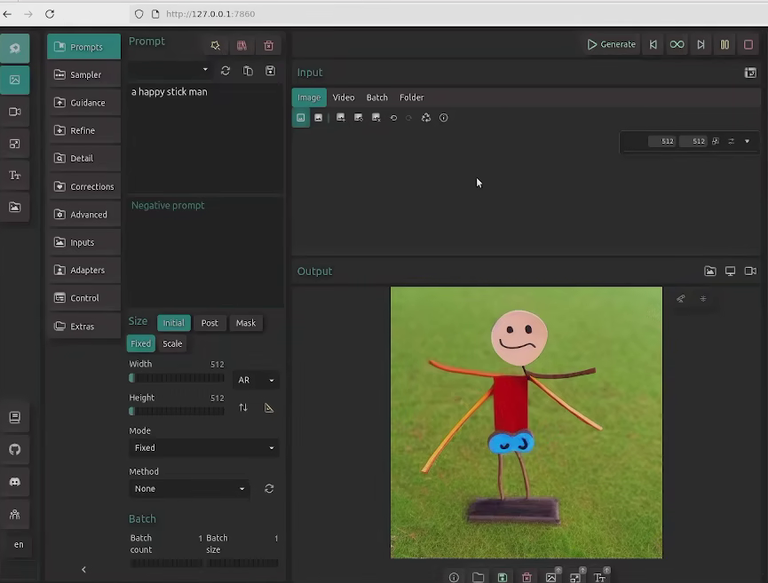The width and height of the screenshot is (768, 583).
Task: Open the Method dropdown showing None
Action: 189,488
